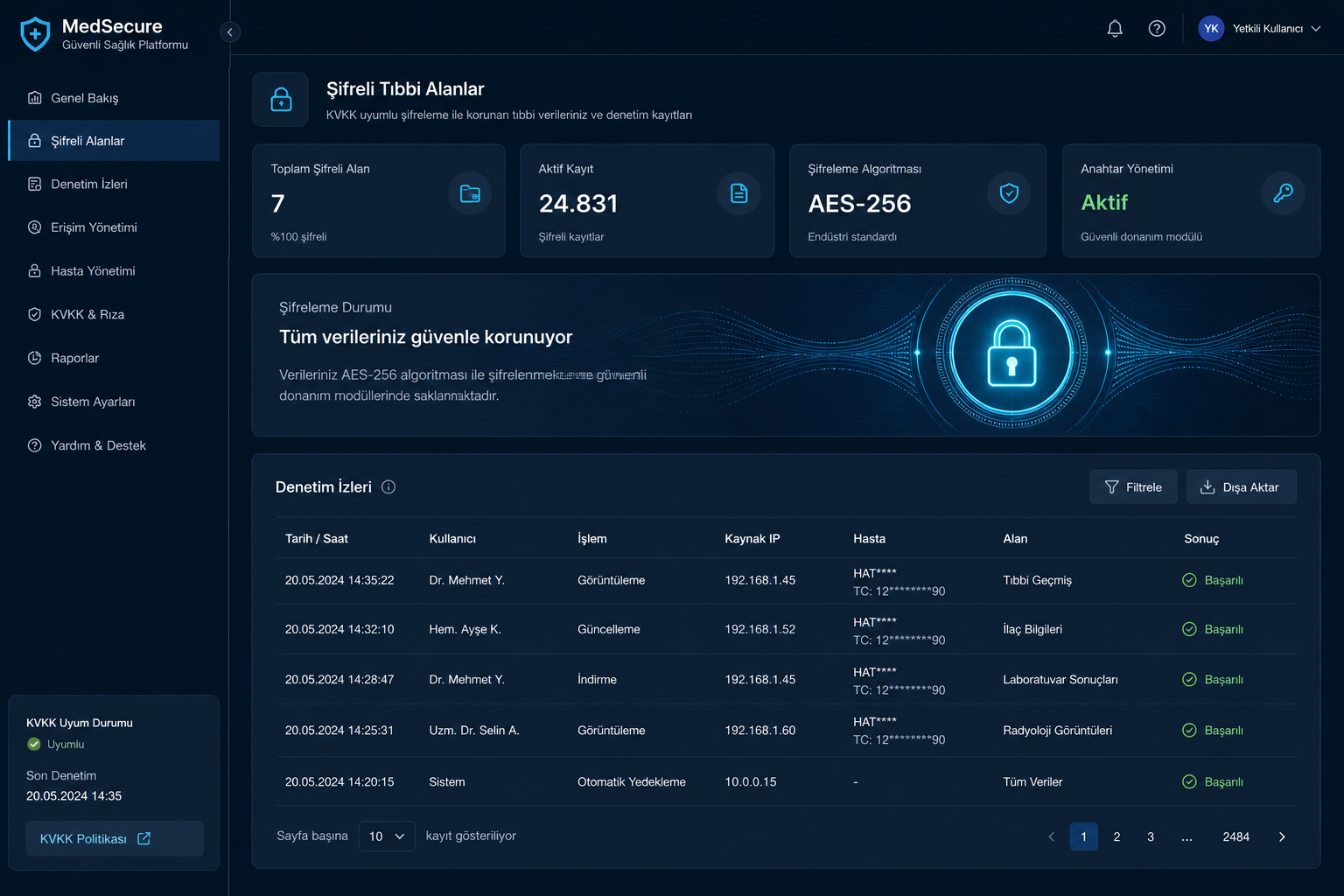Go to Erişim Yönetimi in the sidebar
Viewport: 1344px width, 896px height.
point(114,227)
